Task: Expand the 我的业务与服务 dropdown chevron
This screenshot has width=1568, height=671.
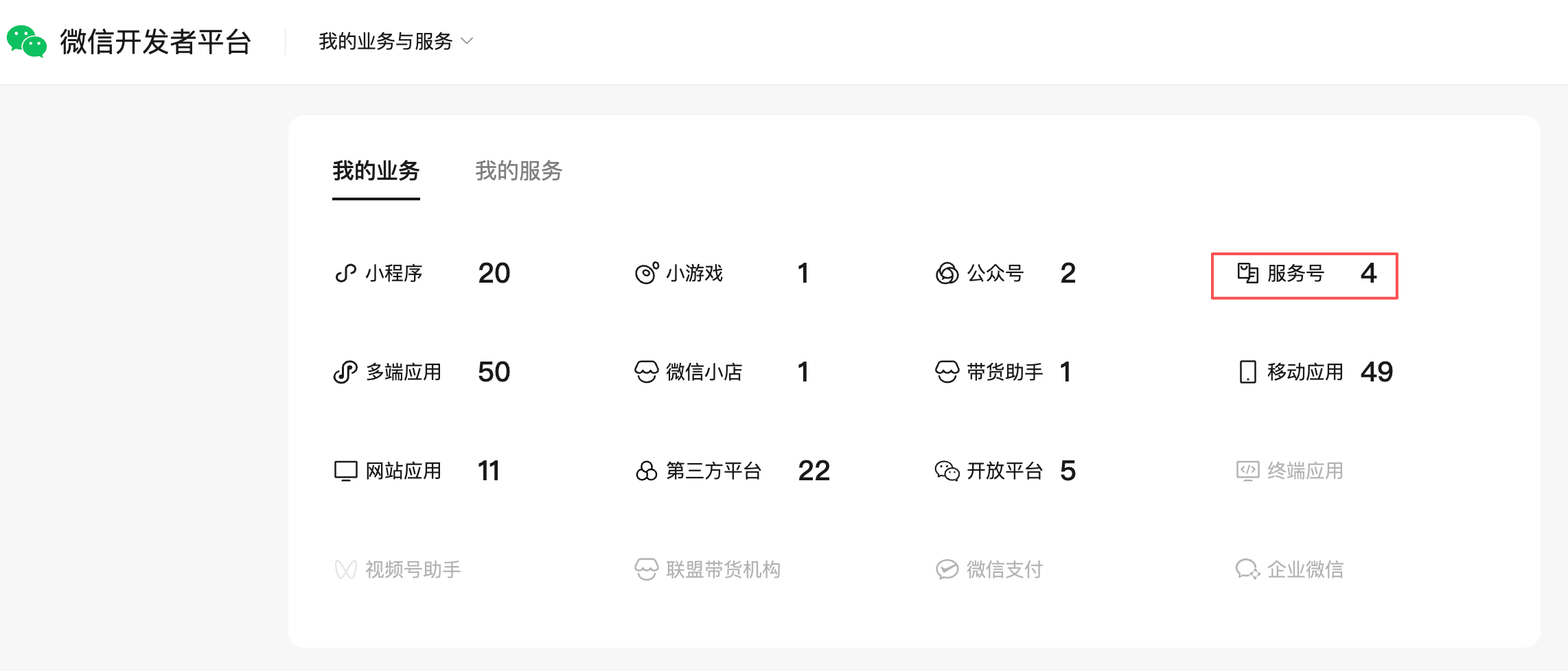Action: pos(468,41)
